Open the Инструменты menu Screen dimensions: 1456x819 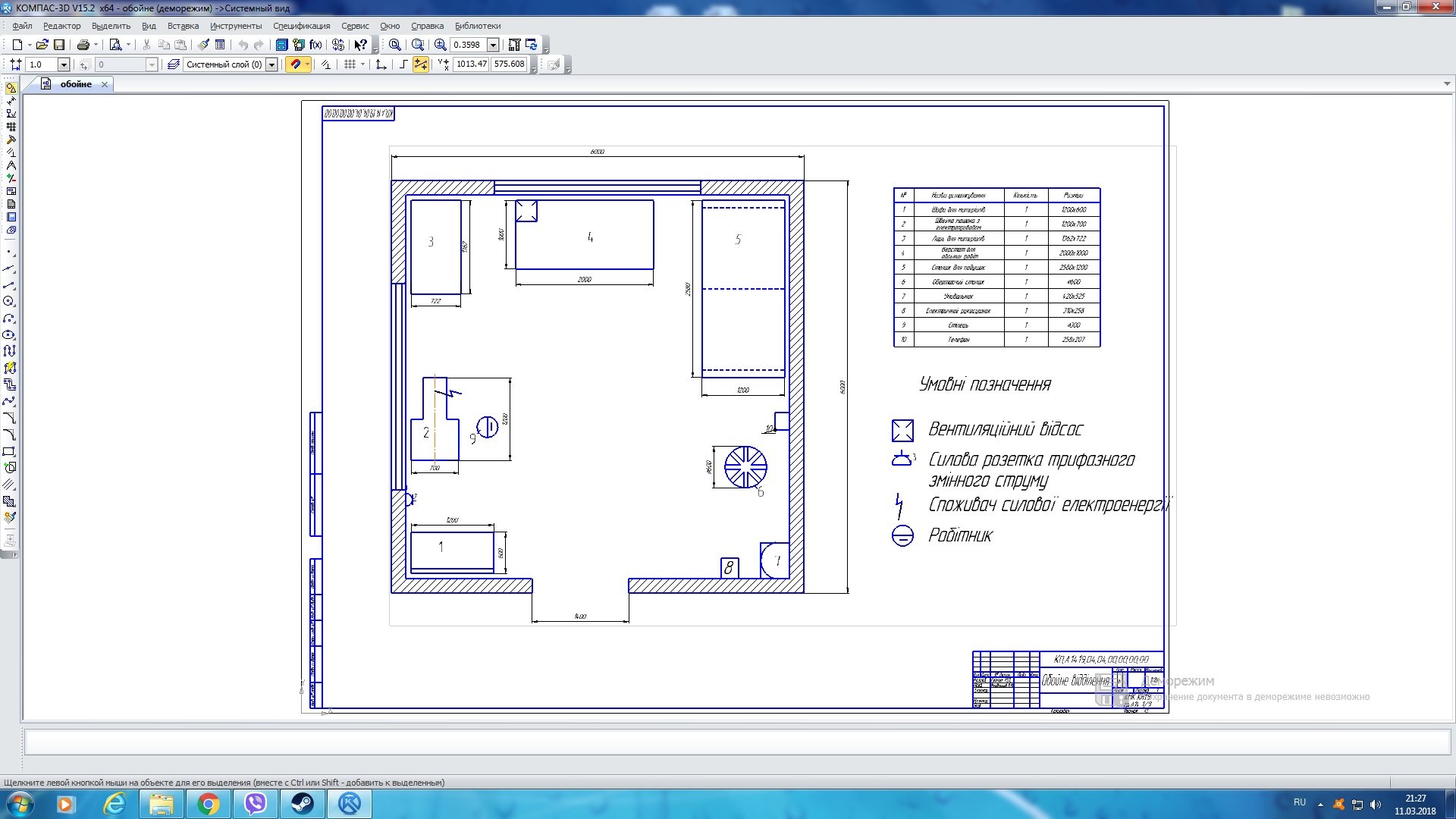(x=236, y=26)
